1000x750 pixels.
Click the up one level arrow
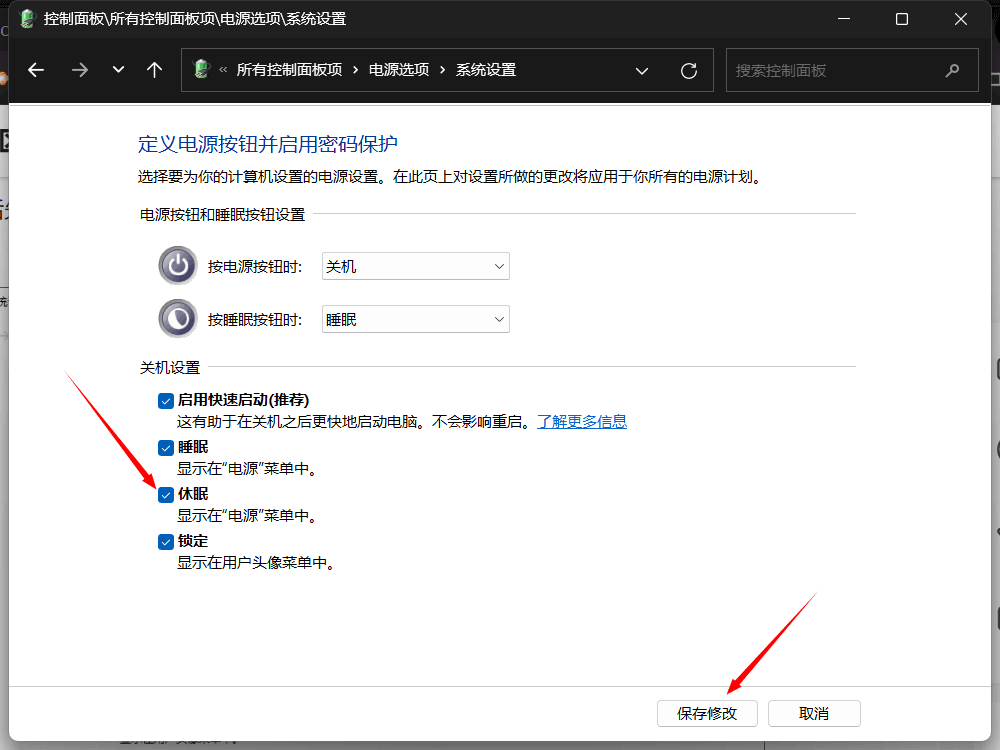click(154, 70)
